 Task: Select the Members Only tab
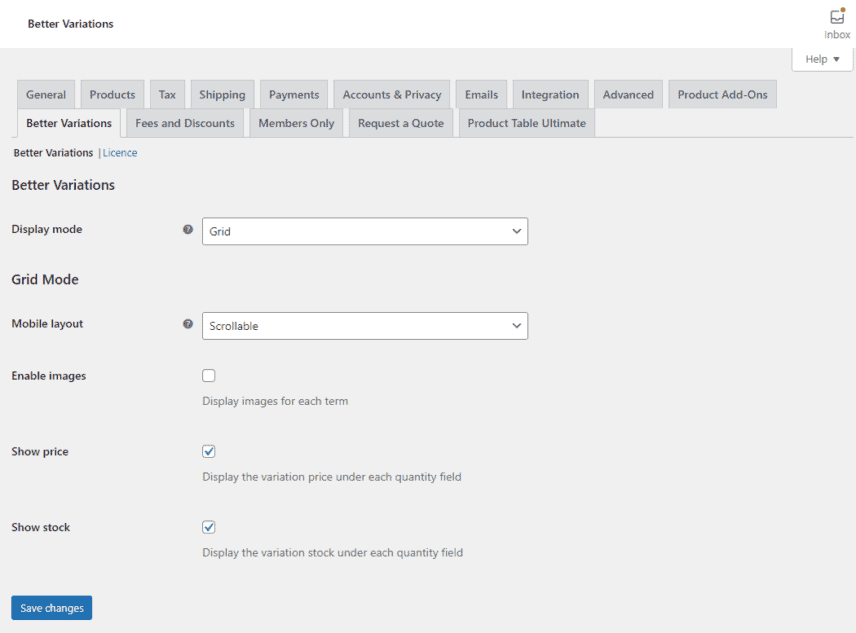(x=296, y=122)
